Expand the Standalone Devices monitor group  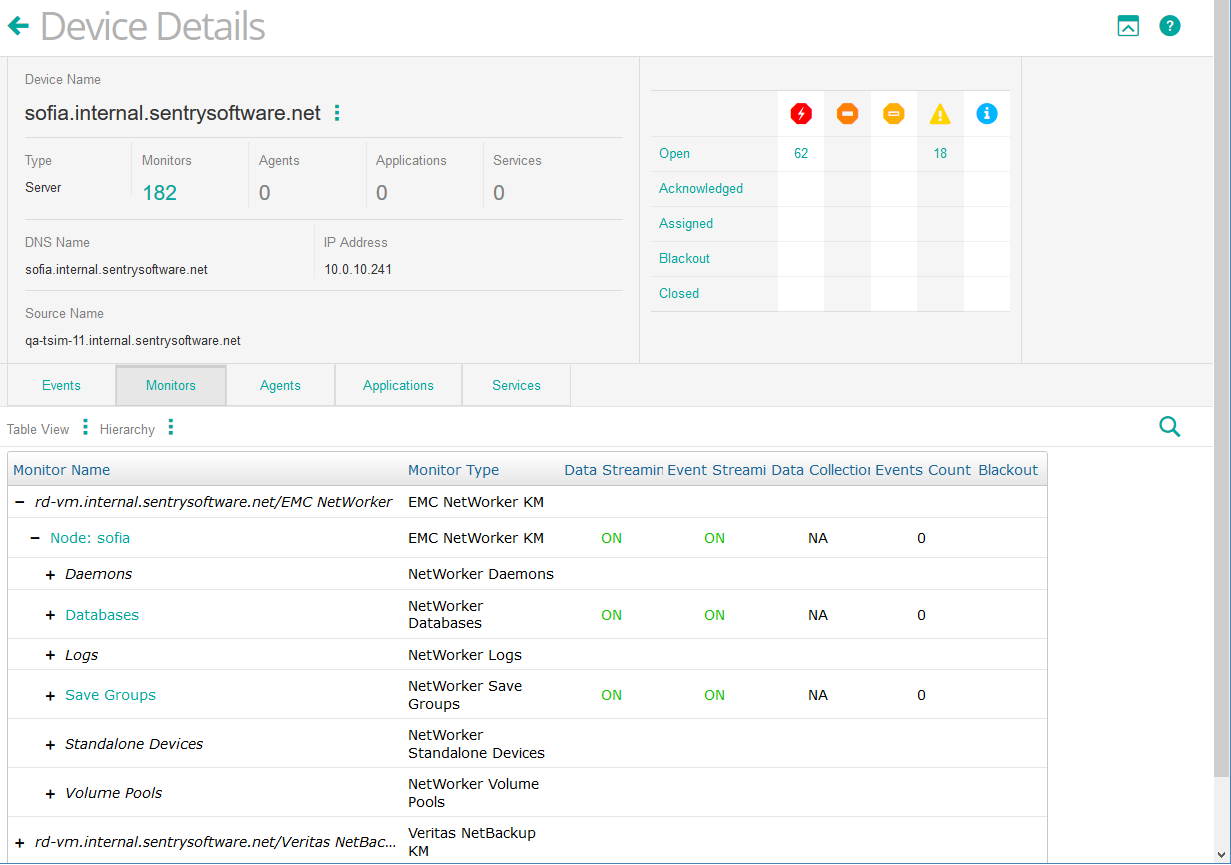coord(51,744)
